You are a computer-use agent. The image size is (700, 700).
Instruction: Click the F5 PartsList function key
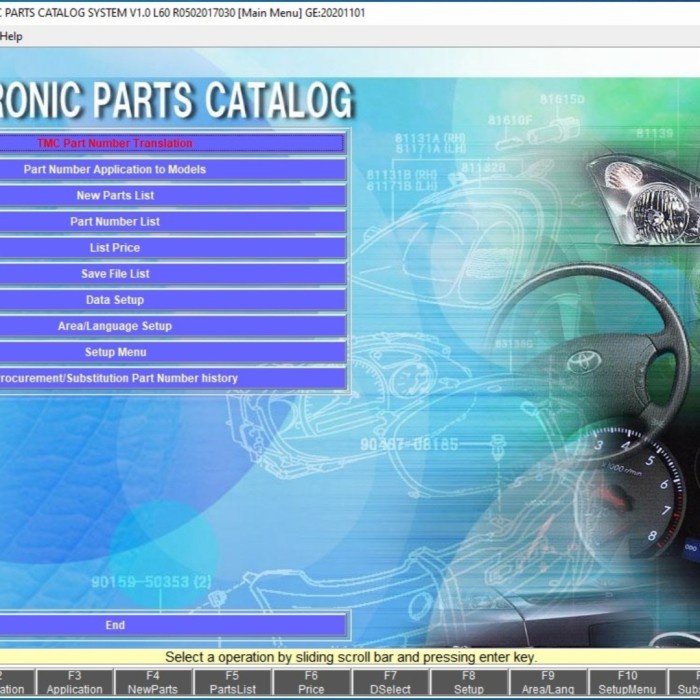[233, 683]
